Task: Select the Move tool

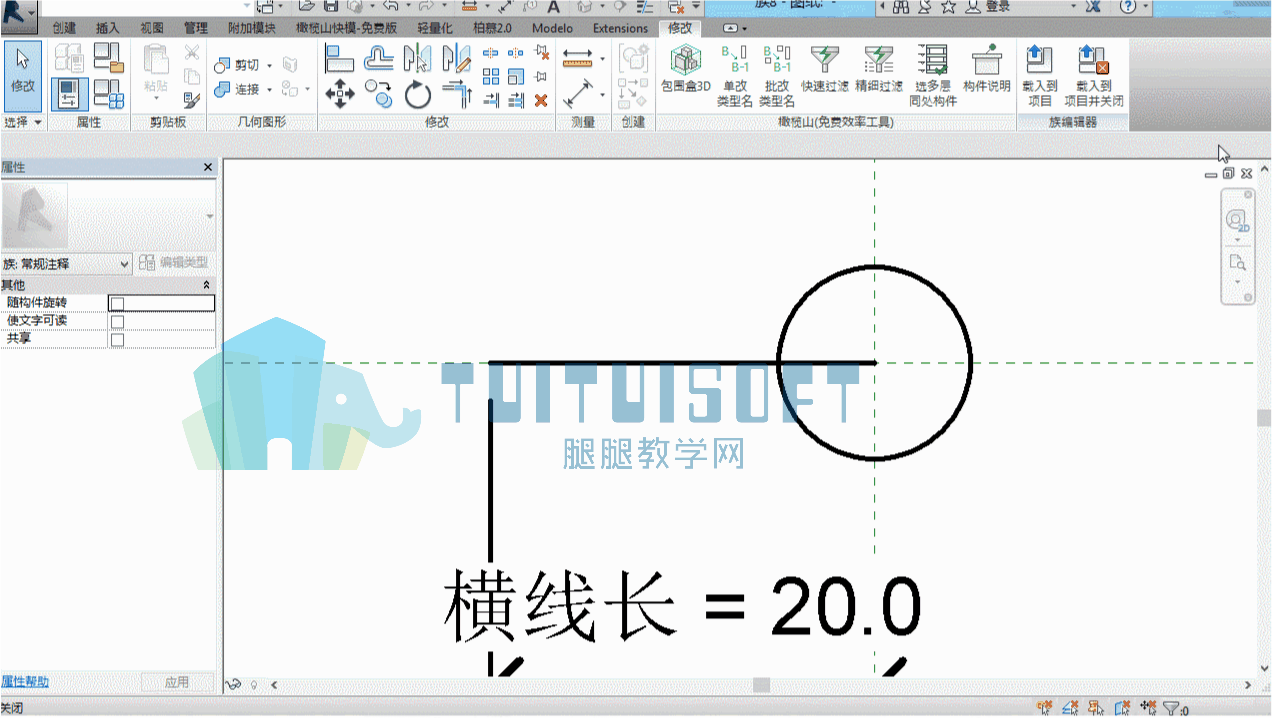Action: pos(340,95)
